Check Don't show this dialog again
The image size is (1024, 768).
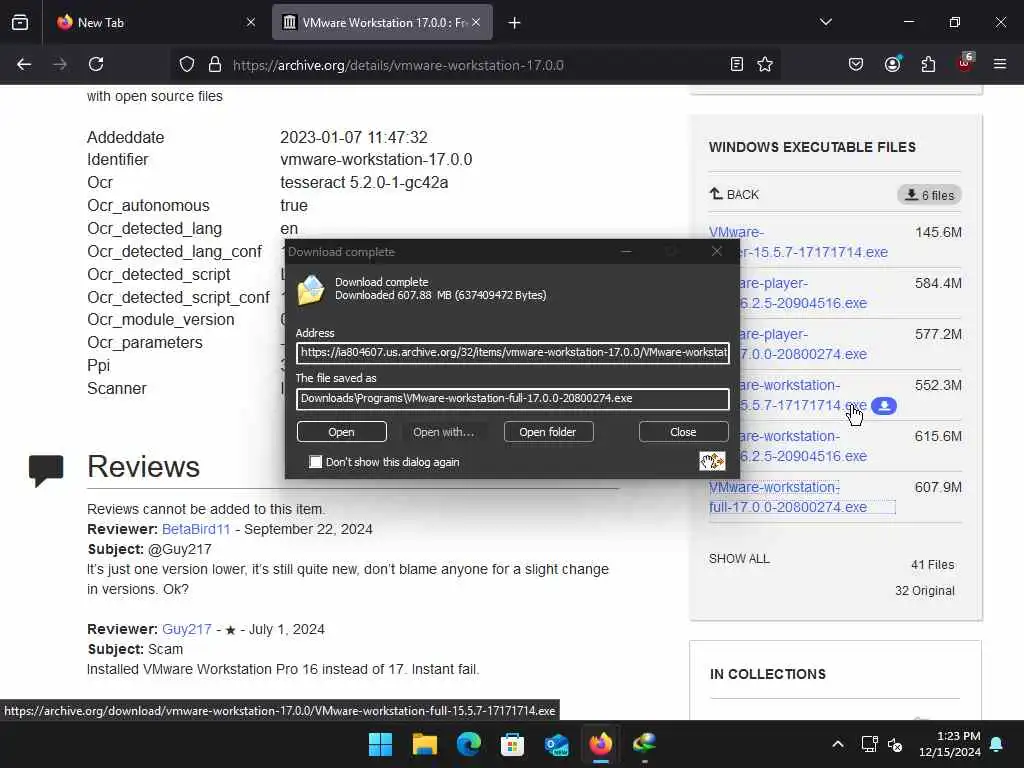point(316,462)
